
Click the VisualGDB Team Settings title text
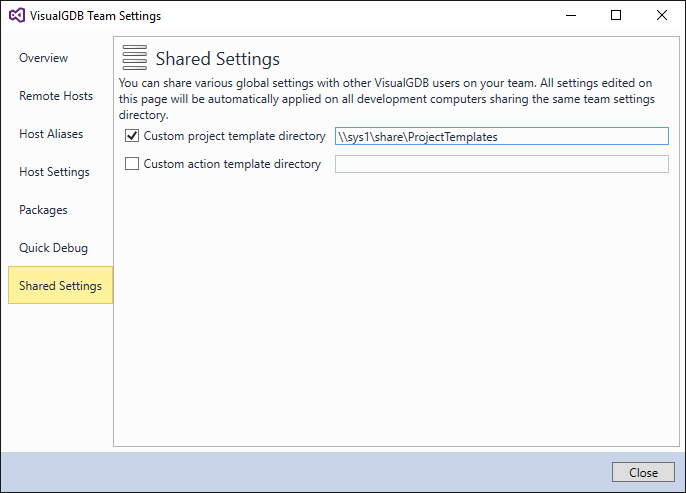coord(95,16)
